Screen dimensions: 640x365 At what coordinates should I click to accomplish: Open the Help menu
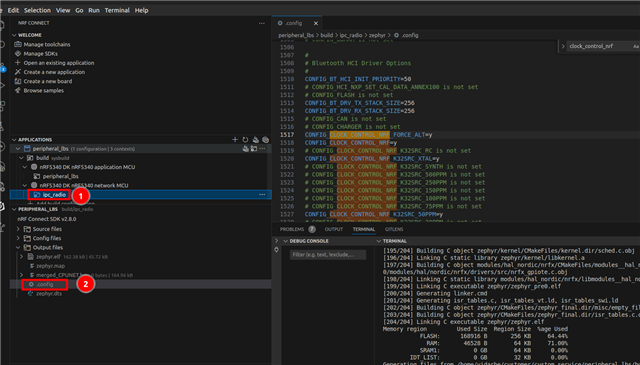[142, 10]
